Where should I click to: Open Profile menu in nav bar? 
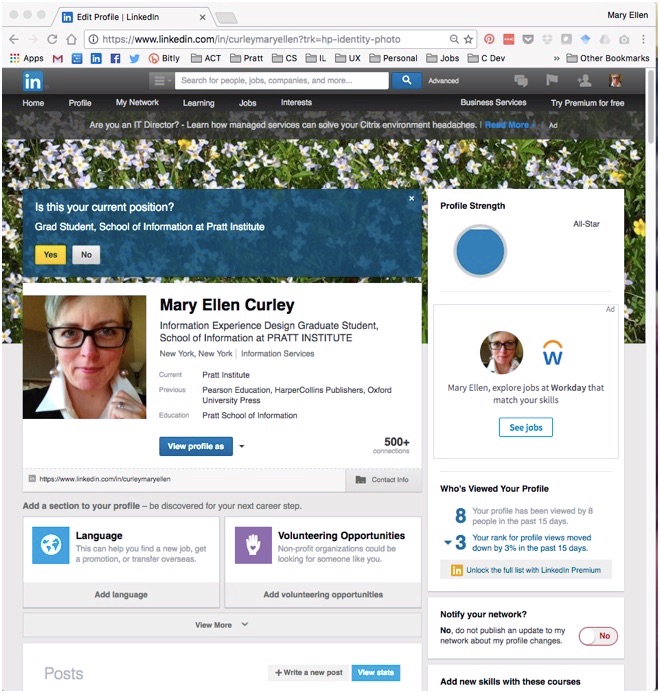tap(80, 103)
